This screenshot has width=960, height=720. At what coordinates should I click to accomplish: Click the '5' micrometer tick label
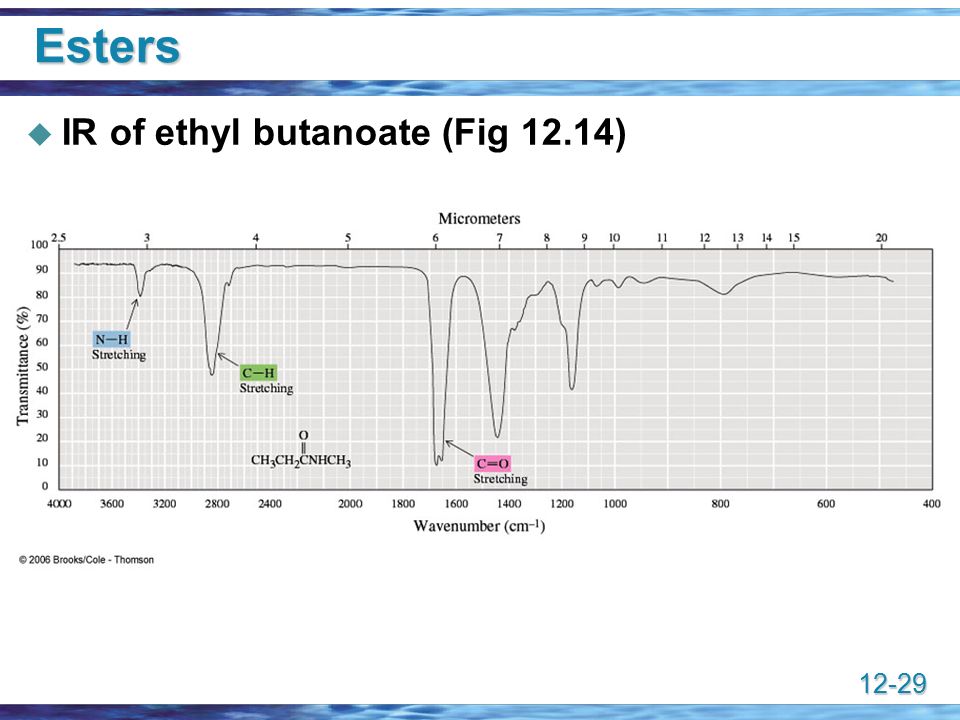coord(348,238)
